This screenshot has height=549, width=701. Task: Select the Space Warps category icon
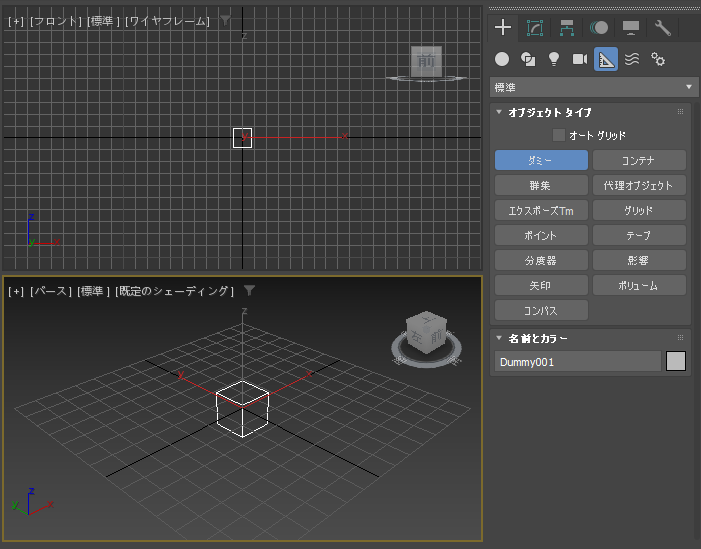[x=632, y=59]
